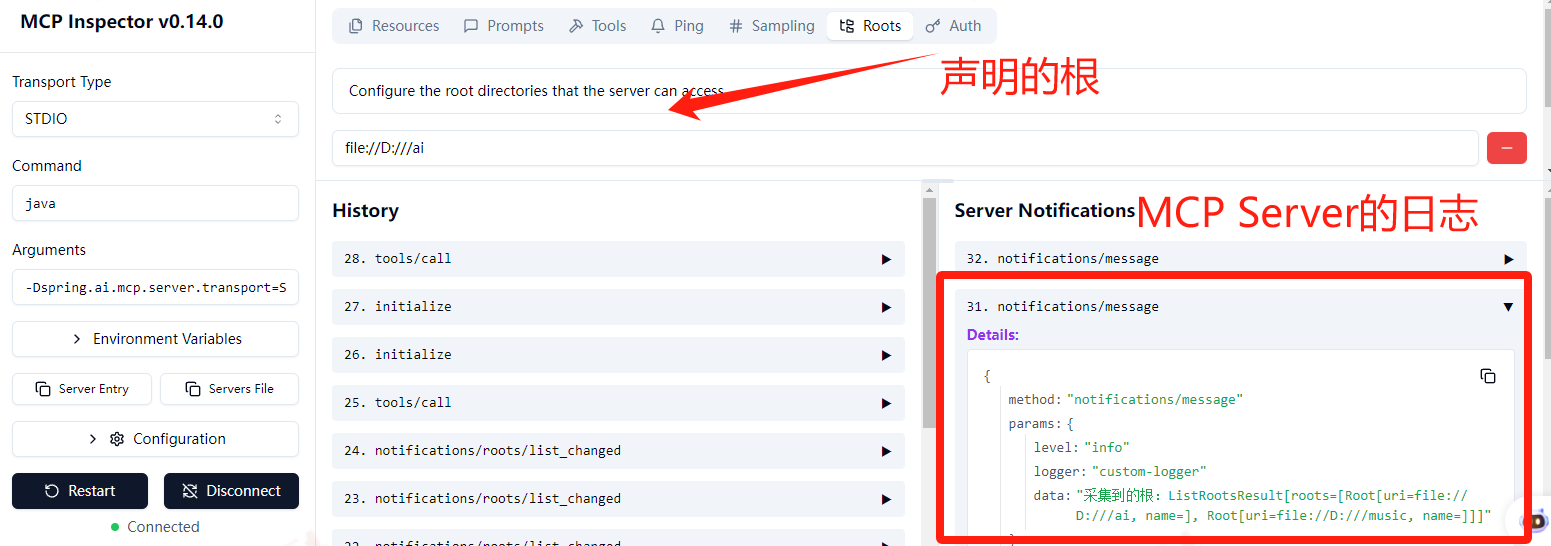The image size is (1551, 546).
Task: Open the Transport Type STDIO dropdown
Action: click(x=155, y=119)
